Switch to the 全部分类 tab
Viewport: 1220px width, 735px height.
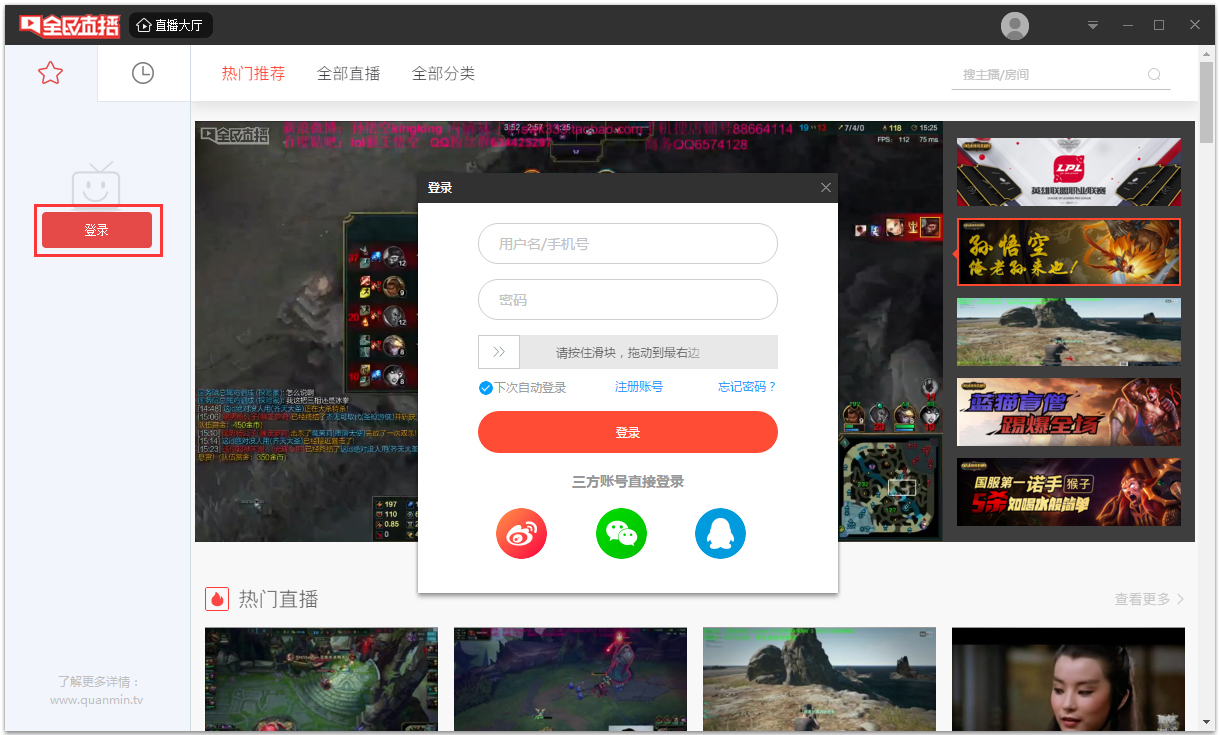click(x=443, y=73)
